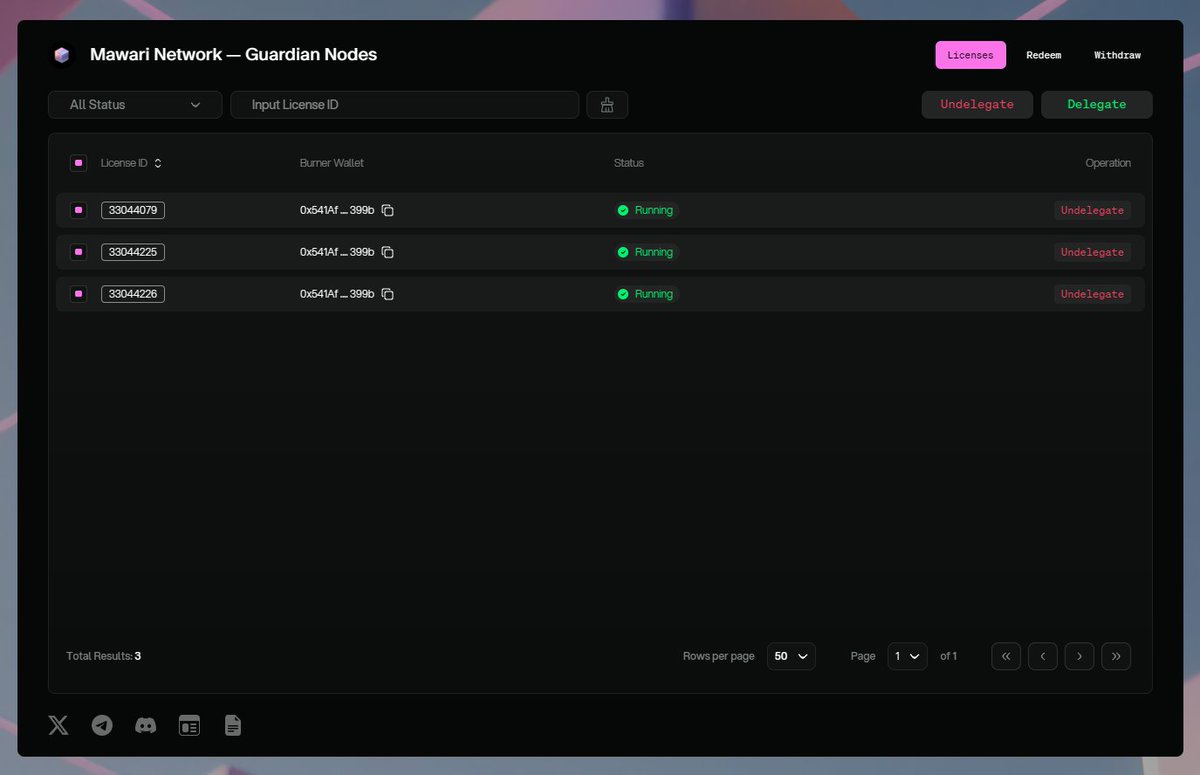Viewport: 1200px width, 775px height.
Task: Click the Burner Wallet column header
Action: tap(332, 163)
